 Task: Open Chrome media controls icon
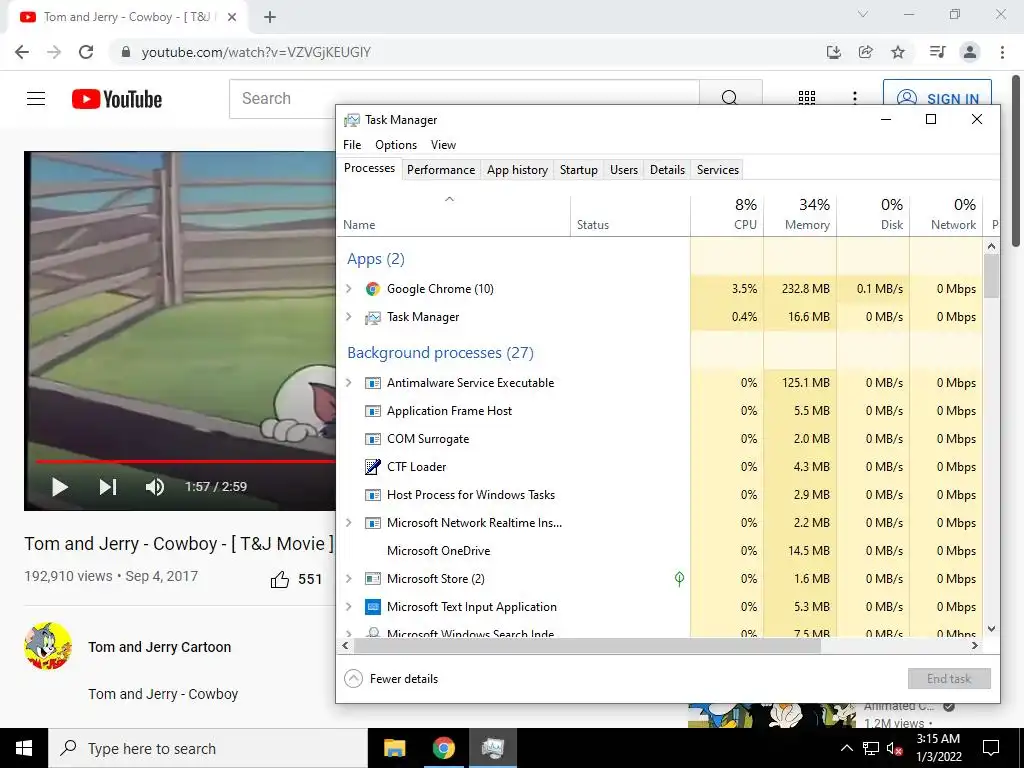[x=937, y=52]
